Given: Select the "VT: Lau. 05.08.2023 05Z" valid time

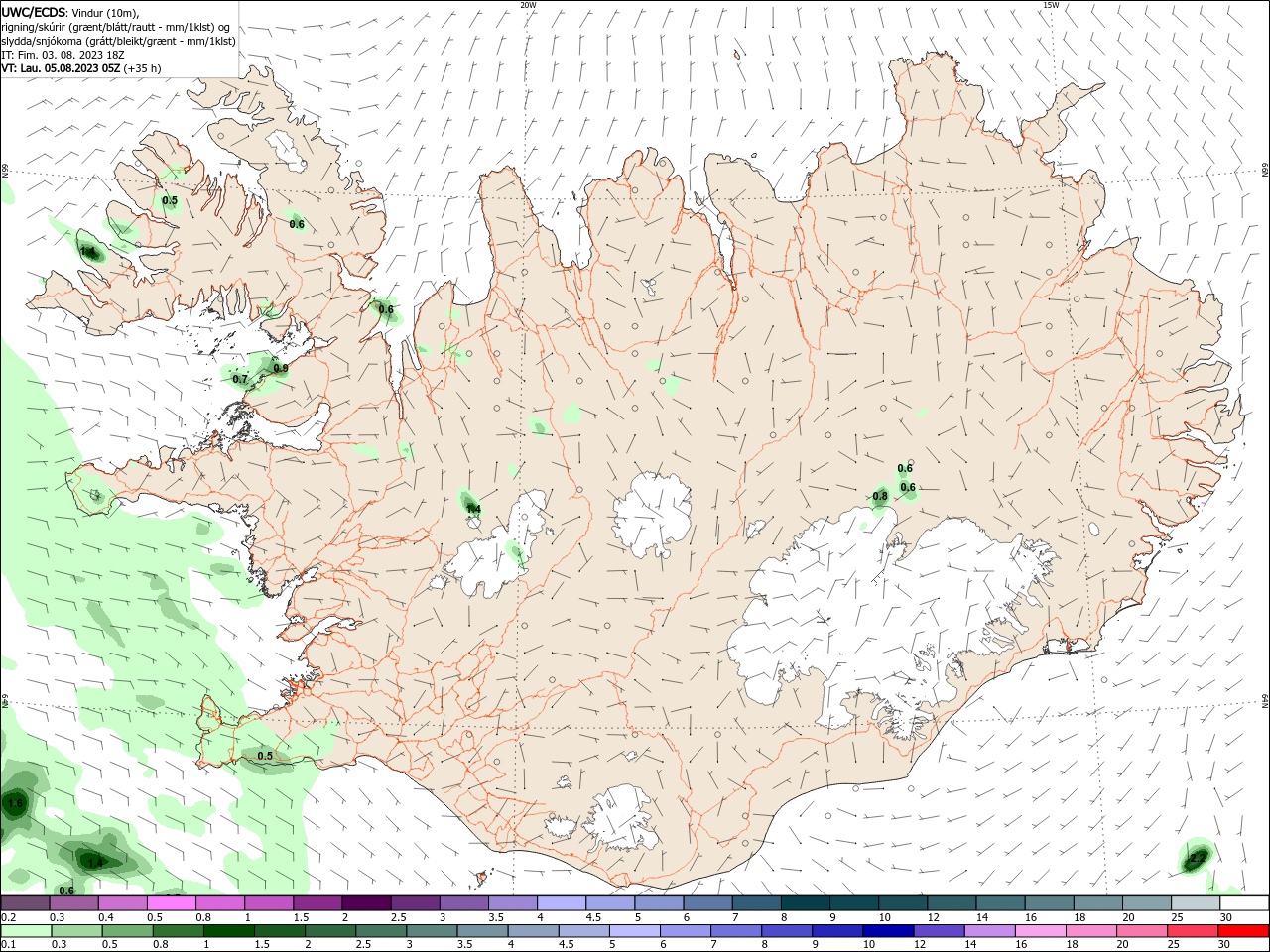Looking at the screenshot, I should point(61,68).
